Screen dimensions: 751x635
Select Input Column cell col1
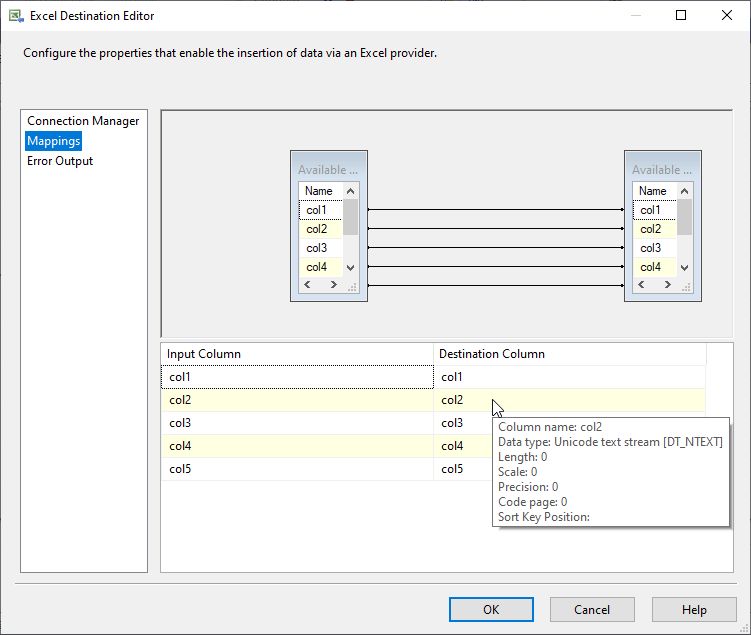click(x=297, y=377)
